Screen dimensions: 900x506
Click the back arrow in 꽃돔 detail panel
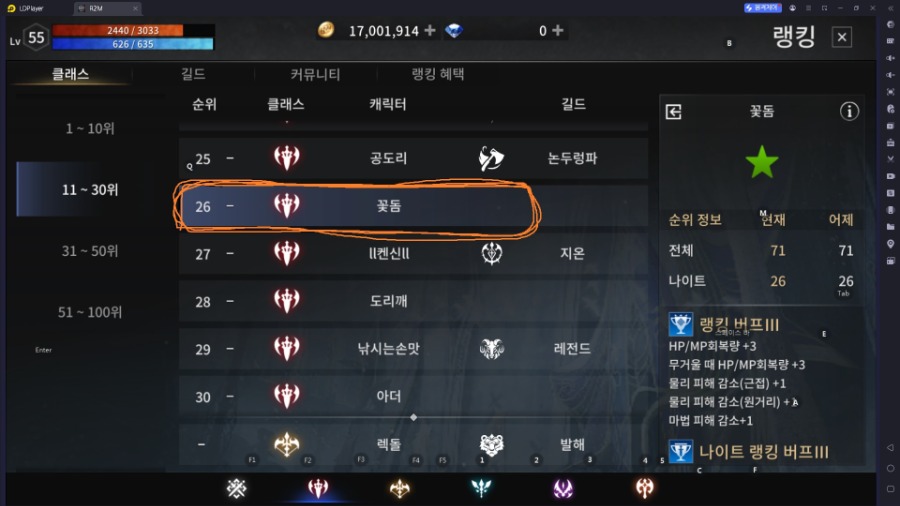coord(674,111)
